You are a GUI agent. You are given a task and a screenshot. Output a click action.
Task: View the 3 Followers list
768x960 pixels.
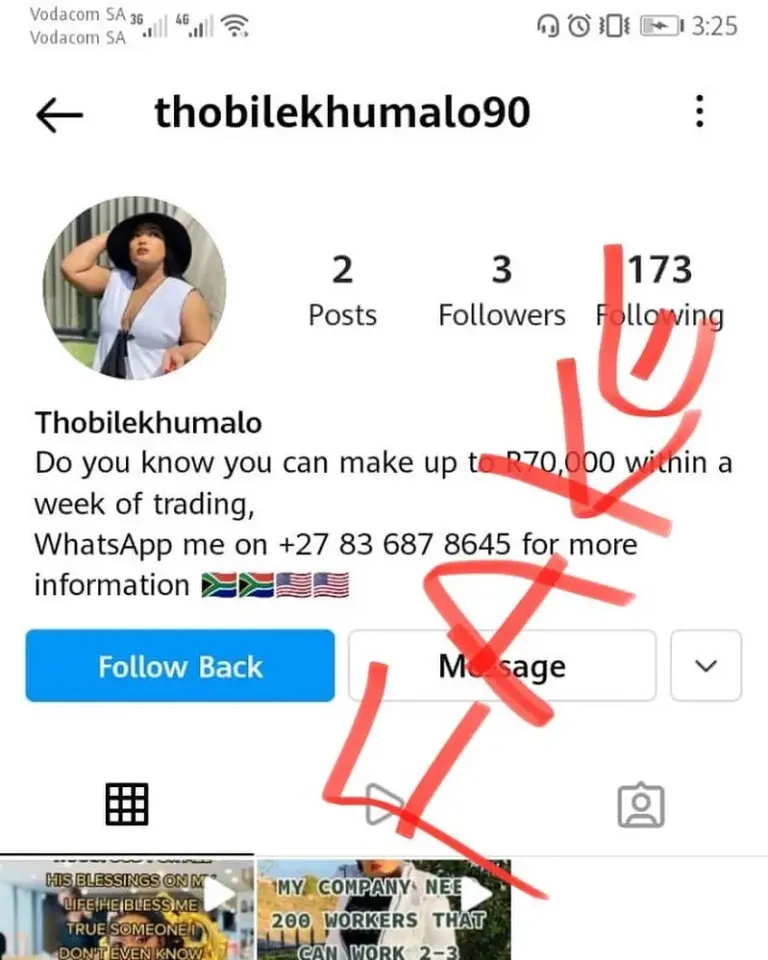502,292
